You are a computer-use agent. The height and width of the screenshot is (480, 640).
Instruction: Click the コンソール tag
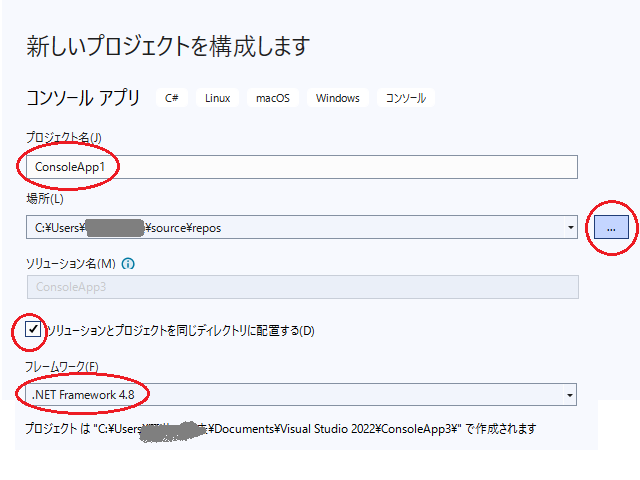(x=406, y=98)
